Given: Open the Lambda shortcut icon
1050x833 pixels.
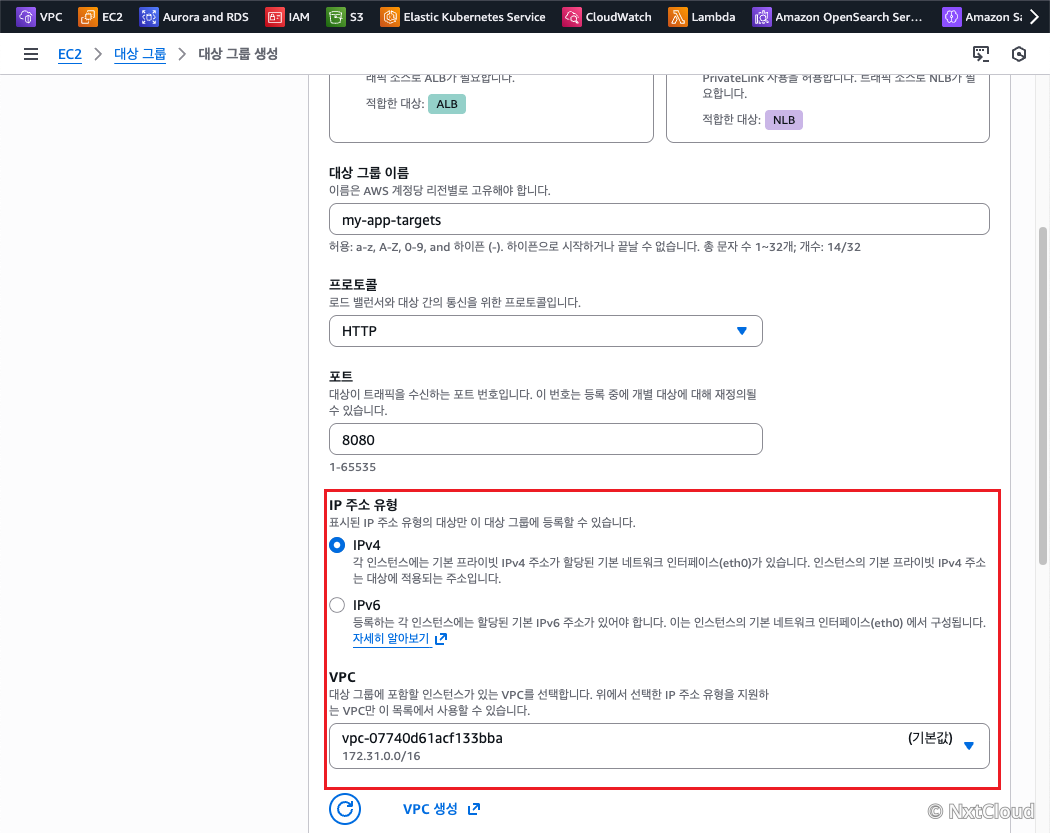Looking at the screenshot, I should pos(678,17).
